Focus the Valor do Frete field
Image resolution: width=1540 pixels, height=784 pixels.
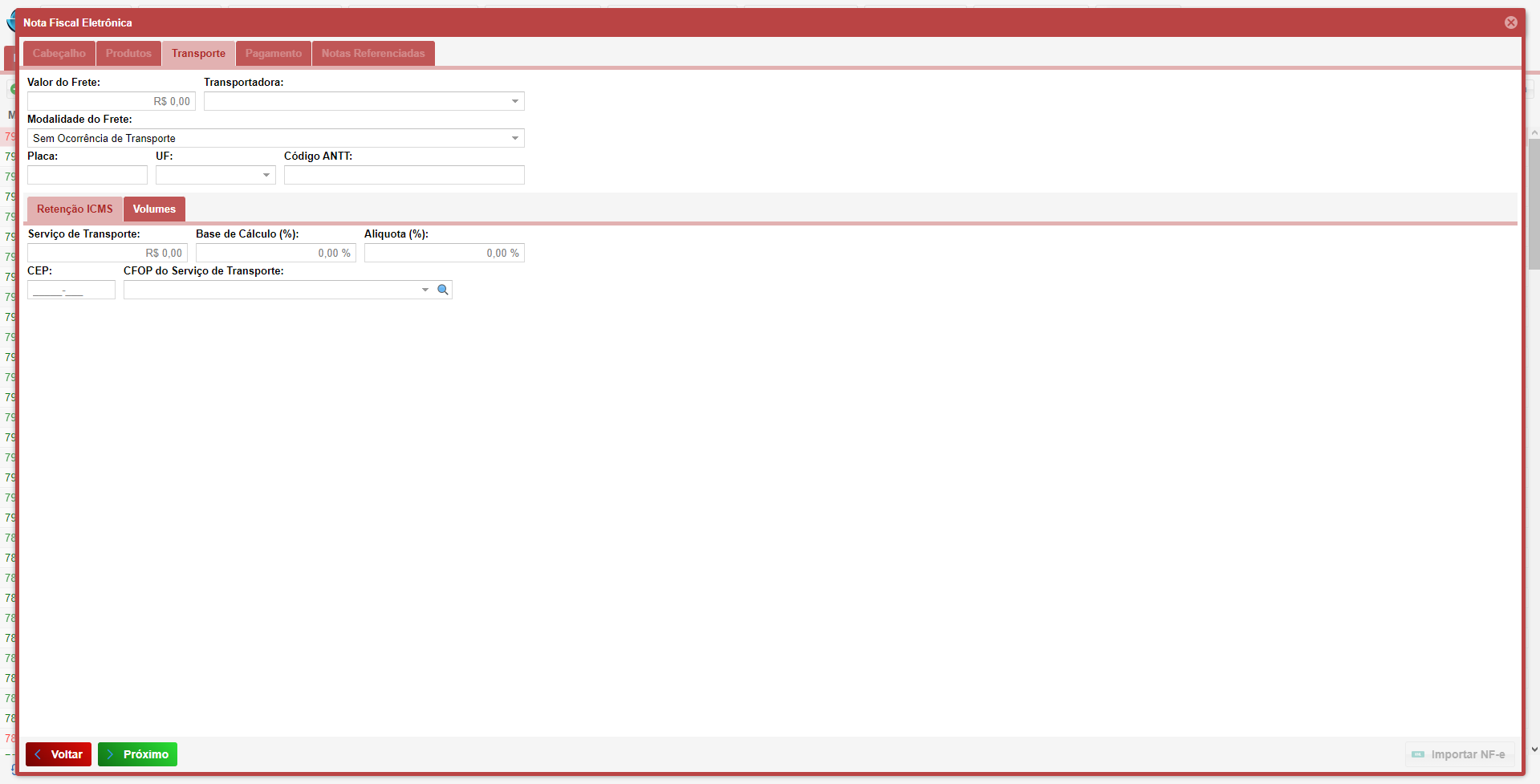pyautogui.click(x=111, y=101)
